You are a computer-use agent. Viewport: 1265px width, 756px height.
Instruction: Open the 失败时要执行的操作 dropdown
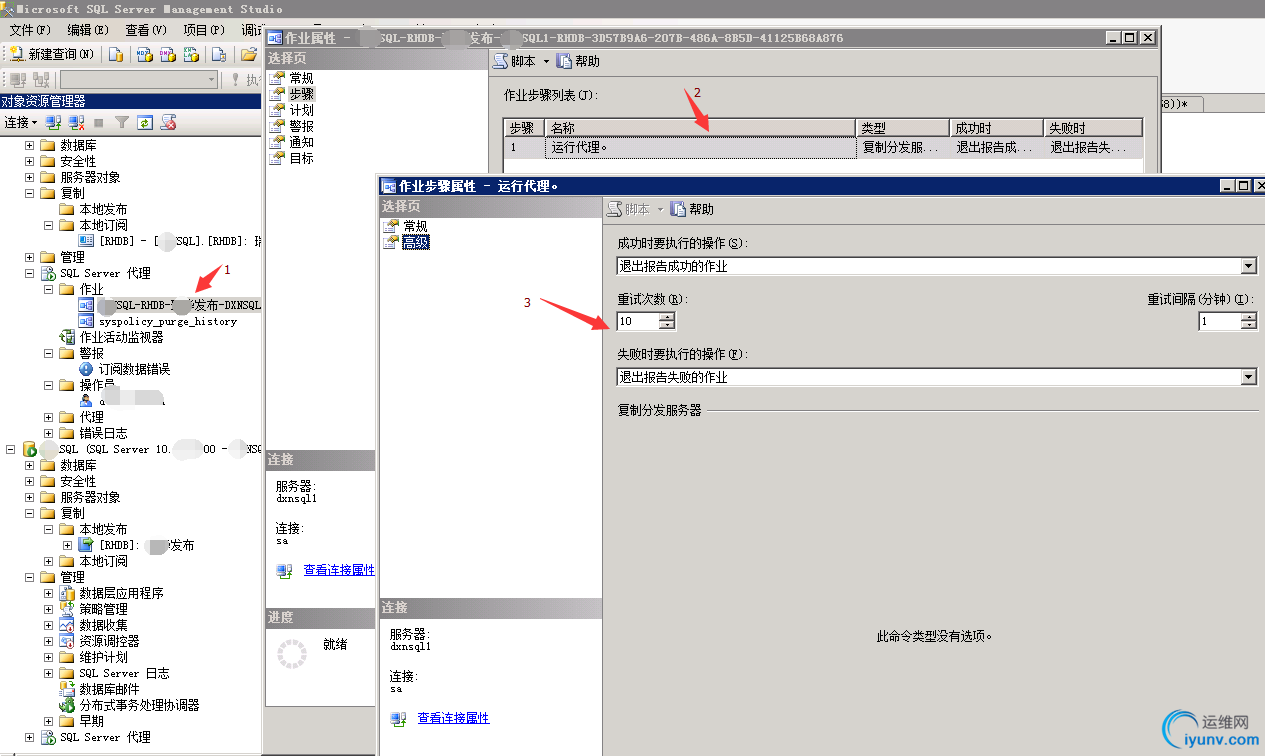pos(1248,377)
